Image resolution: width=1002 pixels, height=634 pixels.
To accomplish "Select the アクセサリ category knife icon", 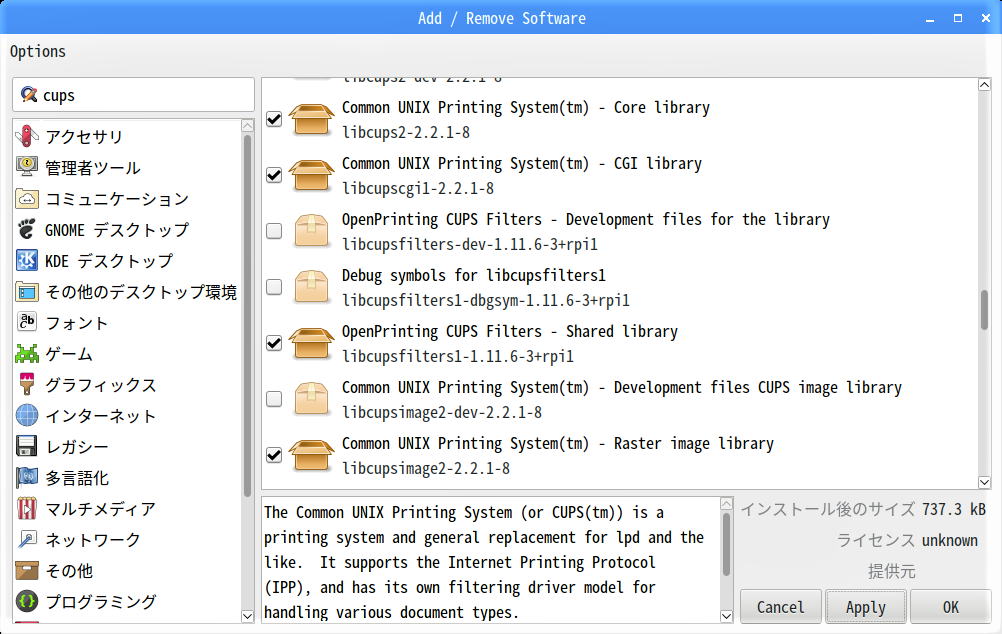I will click(27, 135).
